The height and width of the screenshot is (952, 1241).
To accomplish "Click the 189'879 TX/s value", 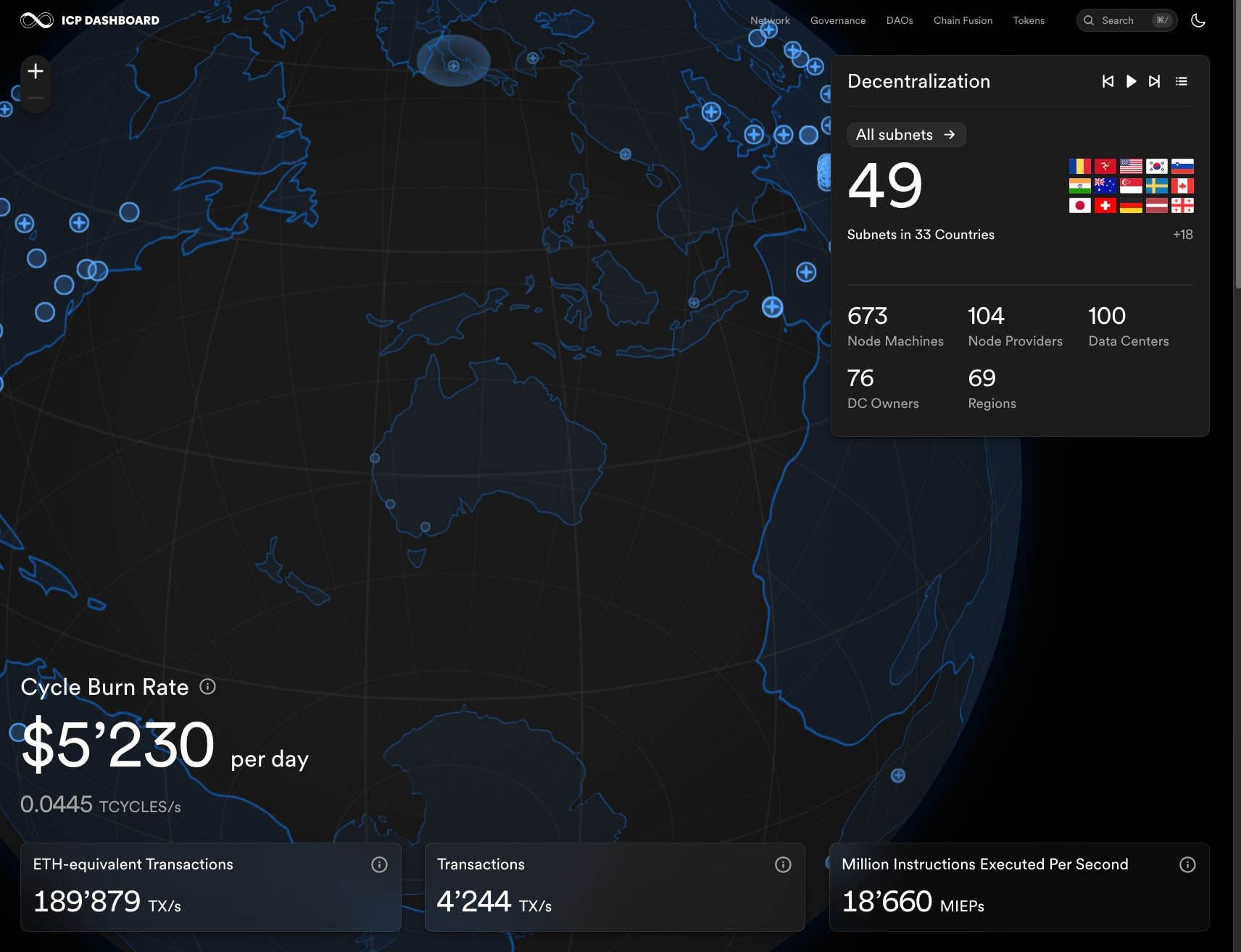I will click(107, 902).
